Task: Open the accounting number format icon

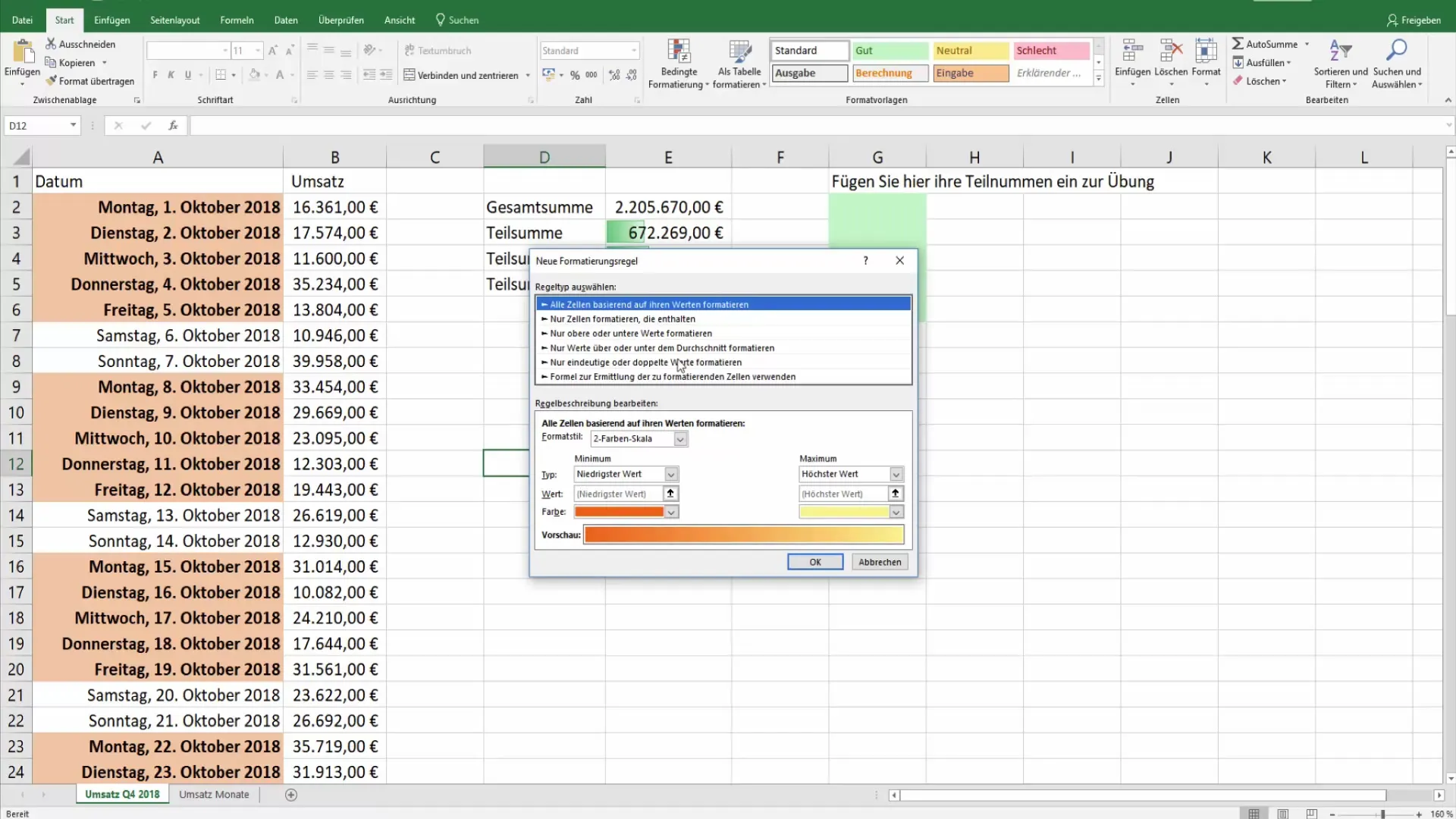Action: tap(549, 75)
